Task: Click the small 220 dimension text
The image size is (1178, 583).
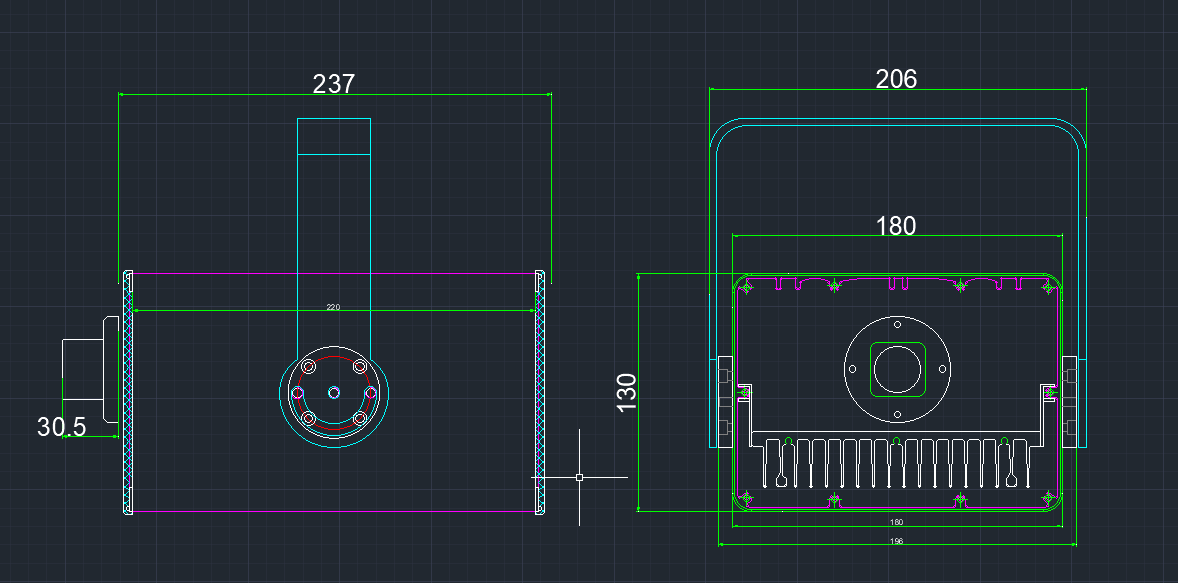Action: 333,307
